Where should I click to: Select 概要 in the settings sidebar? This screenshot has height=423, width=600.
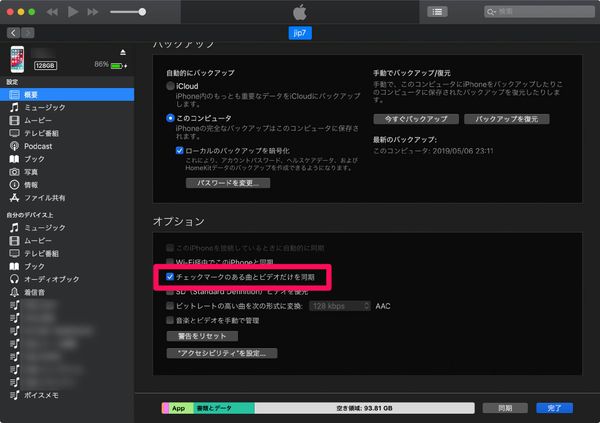tap(67, 95)
